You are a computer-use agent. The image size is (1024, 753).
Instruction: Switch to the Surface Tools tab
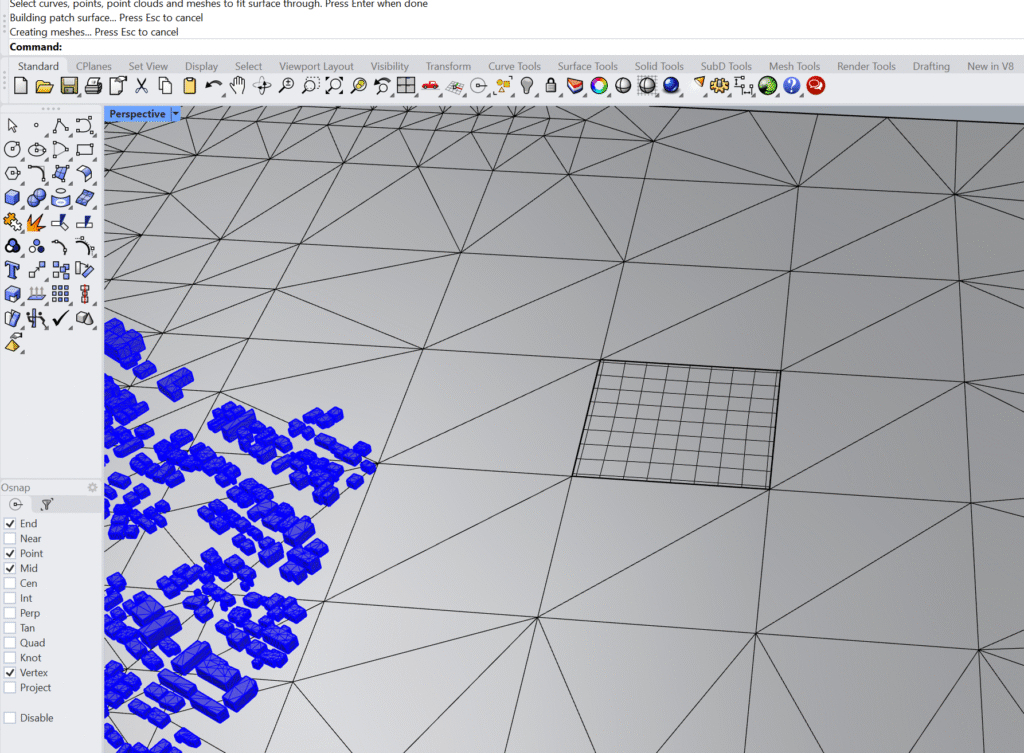click(x=587, y=66)
